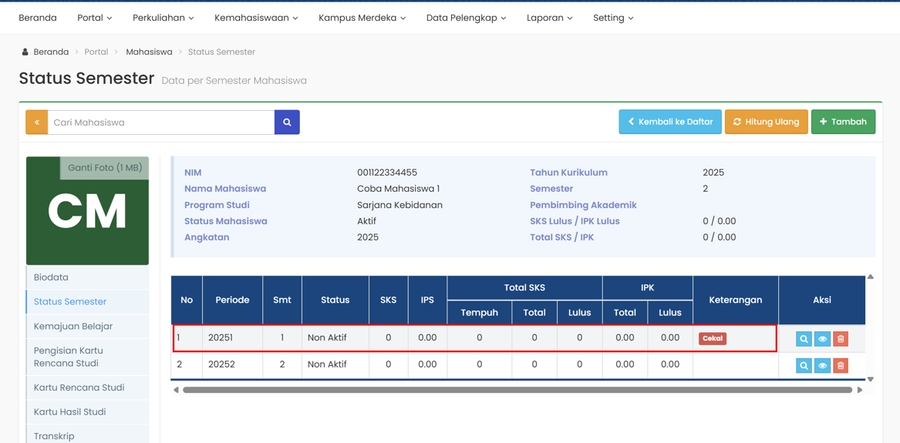Click the Hitung Ulang button
The height and width of the screenshot is (443, 900).
pos(766,122)
